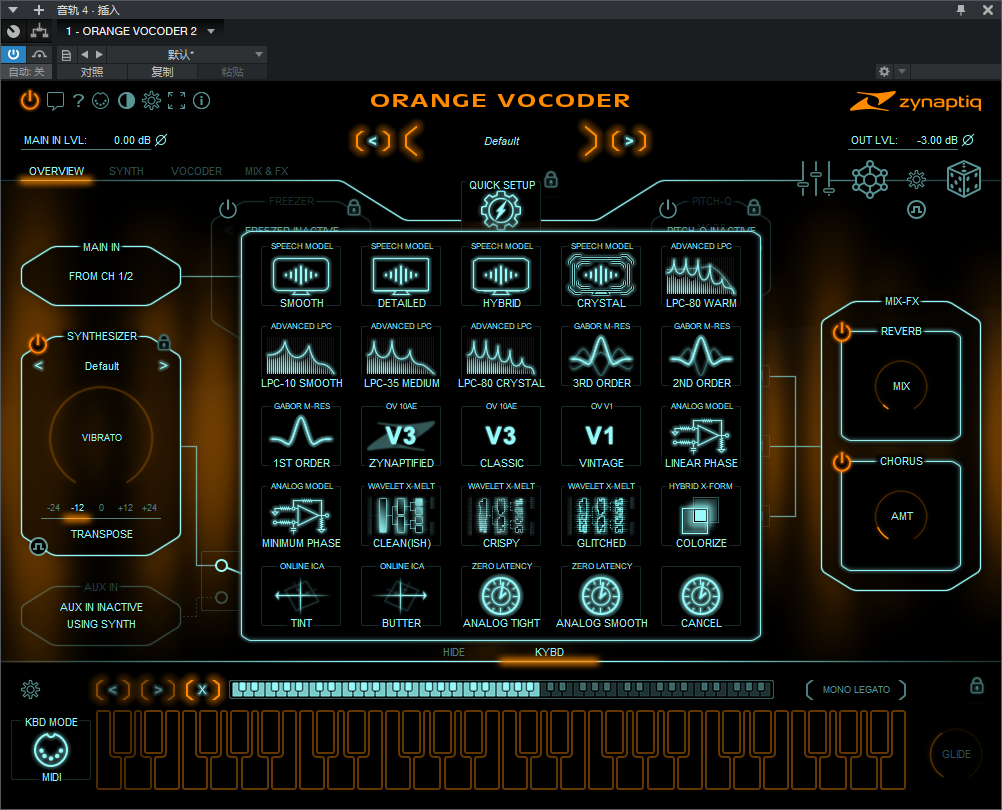The width and height of the screenshot is (1002, 810).
Task: Choose Gabor 1ST ORDER preset
Action: 301,436
